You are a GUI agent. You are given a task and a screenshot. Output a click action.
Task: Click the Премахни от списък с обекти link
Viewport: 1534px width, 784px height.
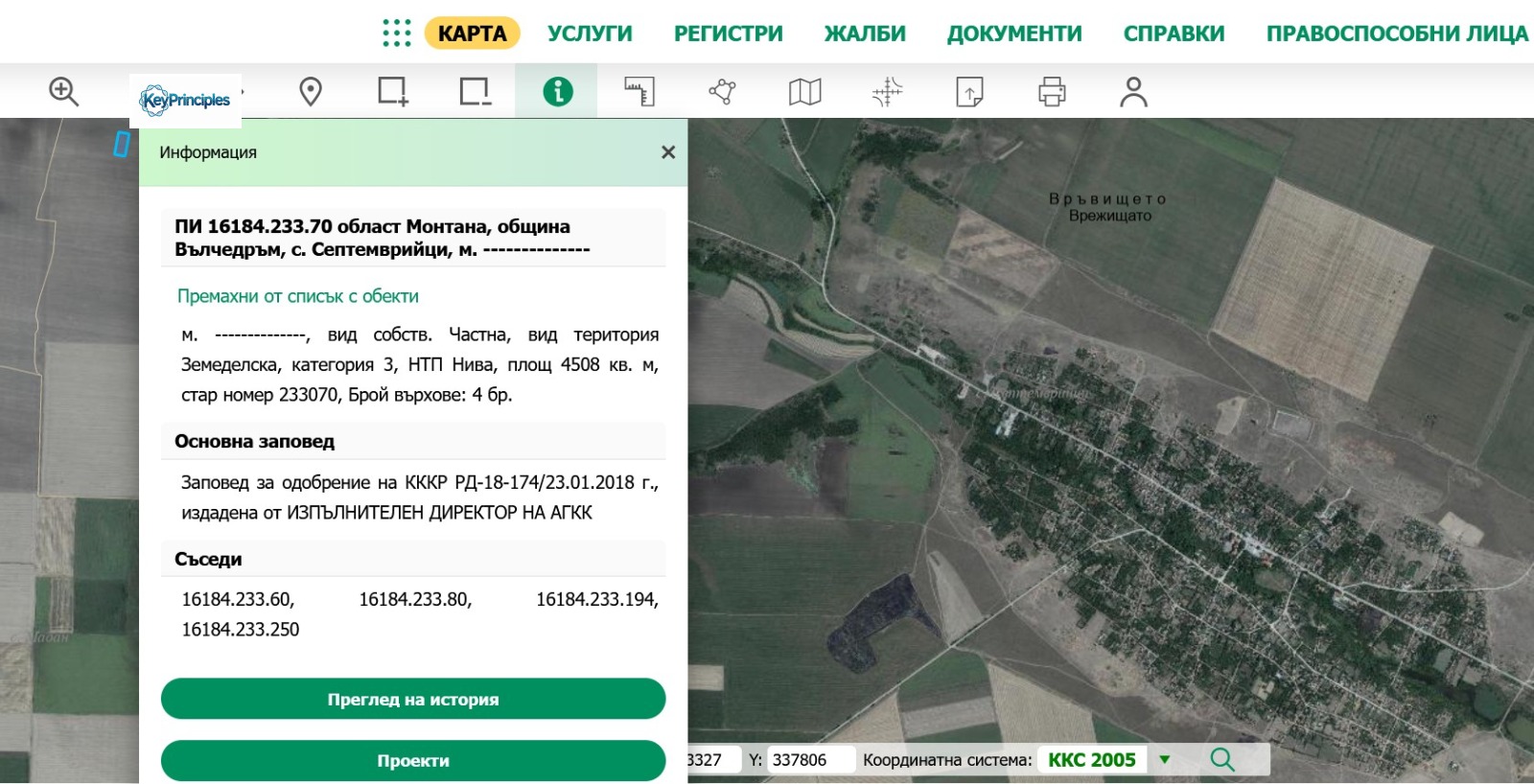[x=298, y=296]
